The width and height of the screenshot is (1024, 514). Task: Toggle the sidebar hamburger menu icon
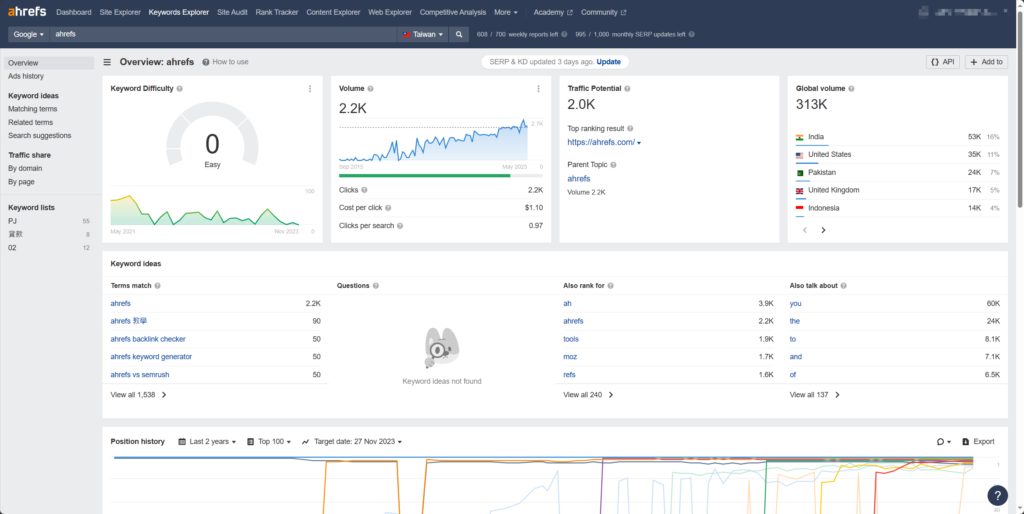coord(107,62)
